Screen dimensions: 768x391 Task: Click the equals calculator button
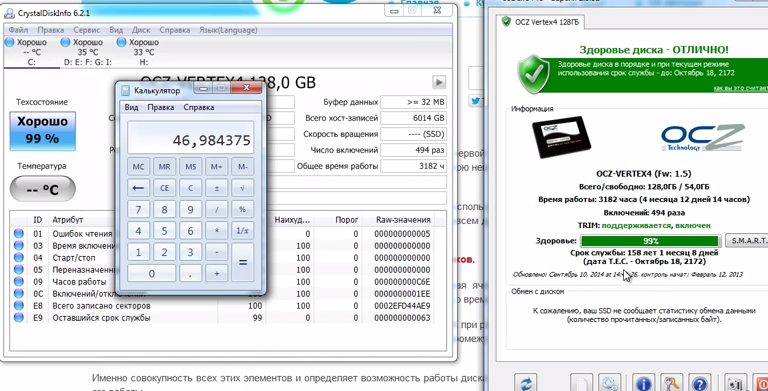pos(242,263)
